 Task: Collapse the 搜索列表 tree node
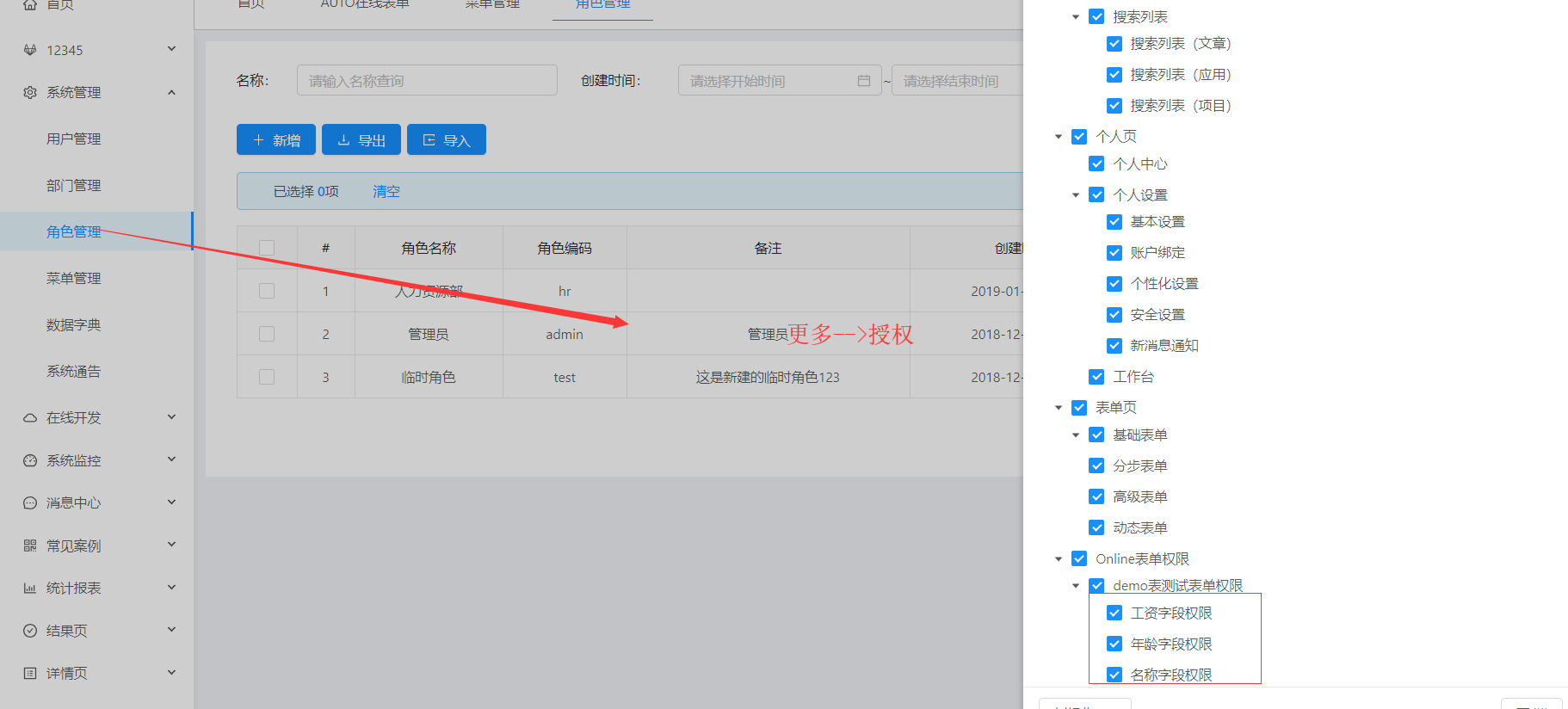click(x=1076, y=16)
